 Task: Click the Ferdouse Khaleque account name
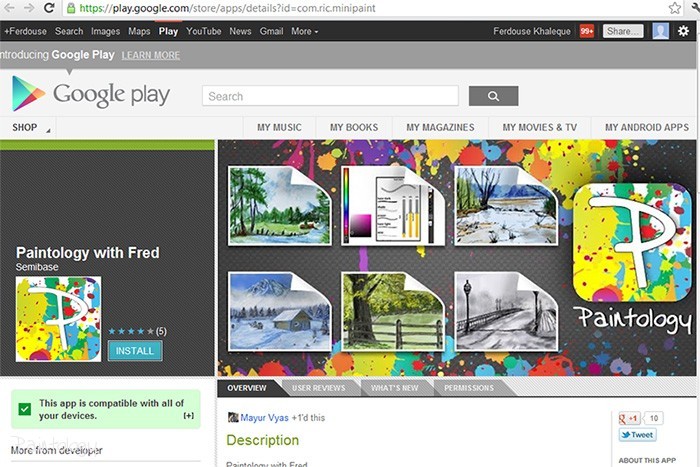(532, 31)
